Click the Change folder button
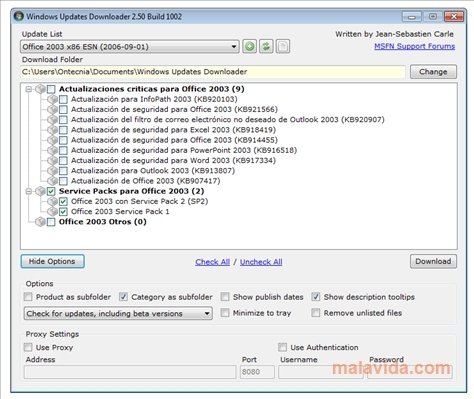This screenshot has width=474, height=399. [x=433, y=72]
